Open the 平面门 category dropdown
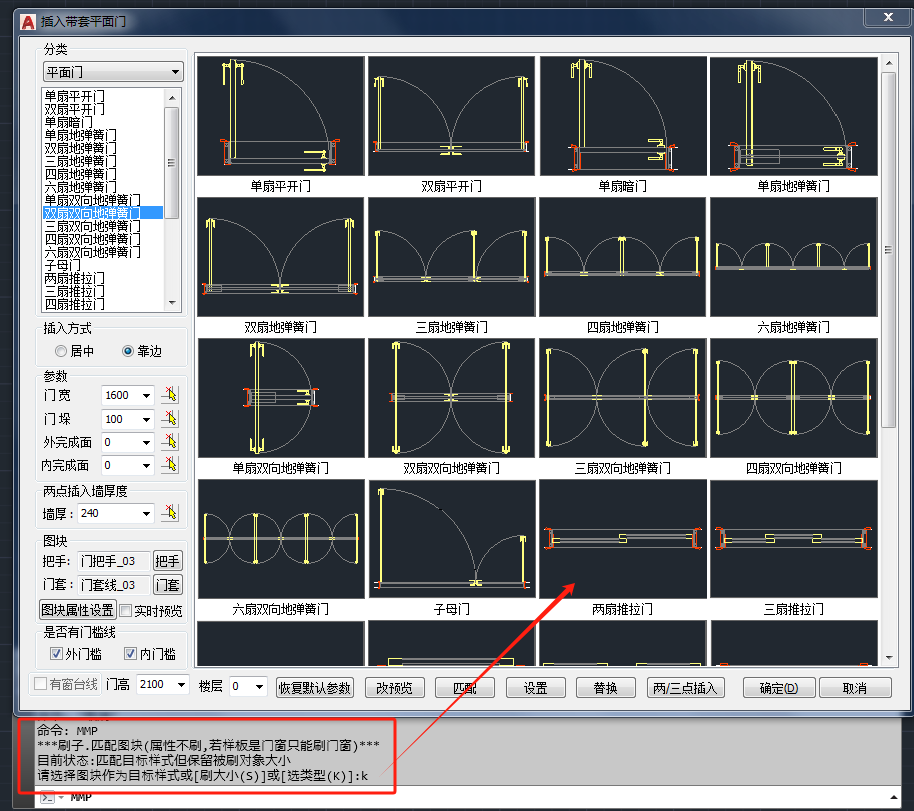The height and width of the screenshot is (811, 914). [x=113, y=72]
